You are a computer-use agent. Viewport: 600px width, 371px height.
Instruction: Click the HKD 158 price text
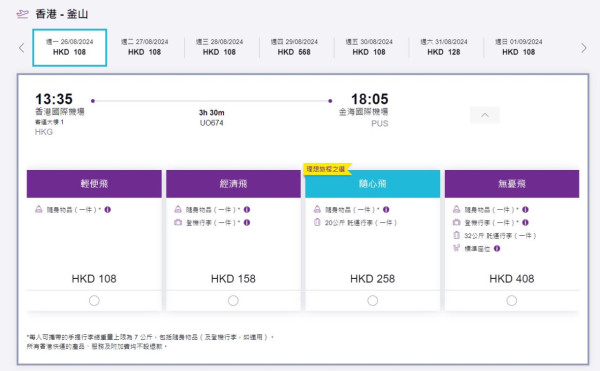click(233, 279)
